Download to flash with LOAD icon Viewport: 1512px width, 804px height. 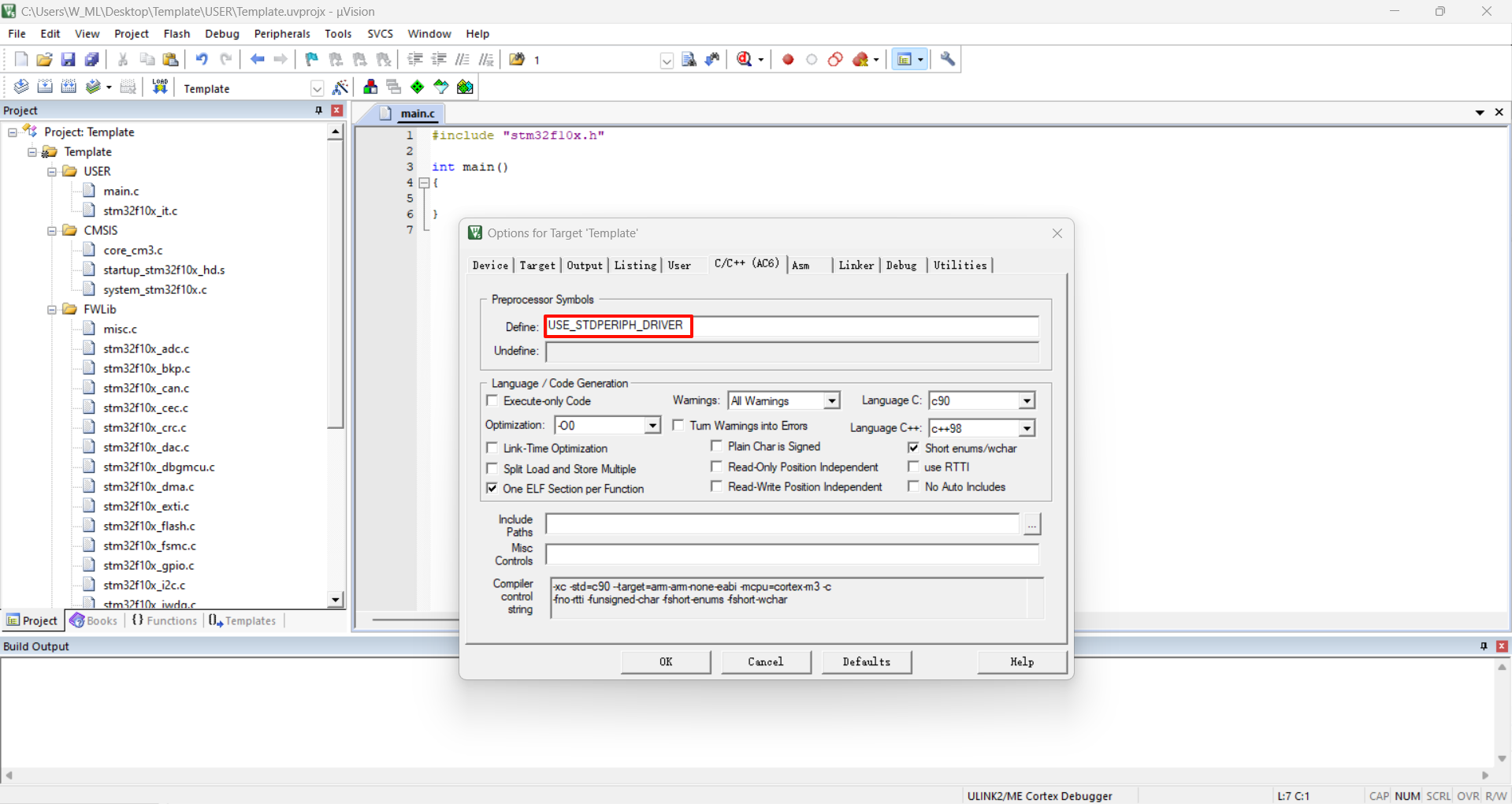160,87
